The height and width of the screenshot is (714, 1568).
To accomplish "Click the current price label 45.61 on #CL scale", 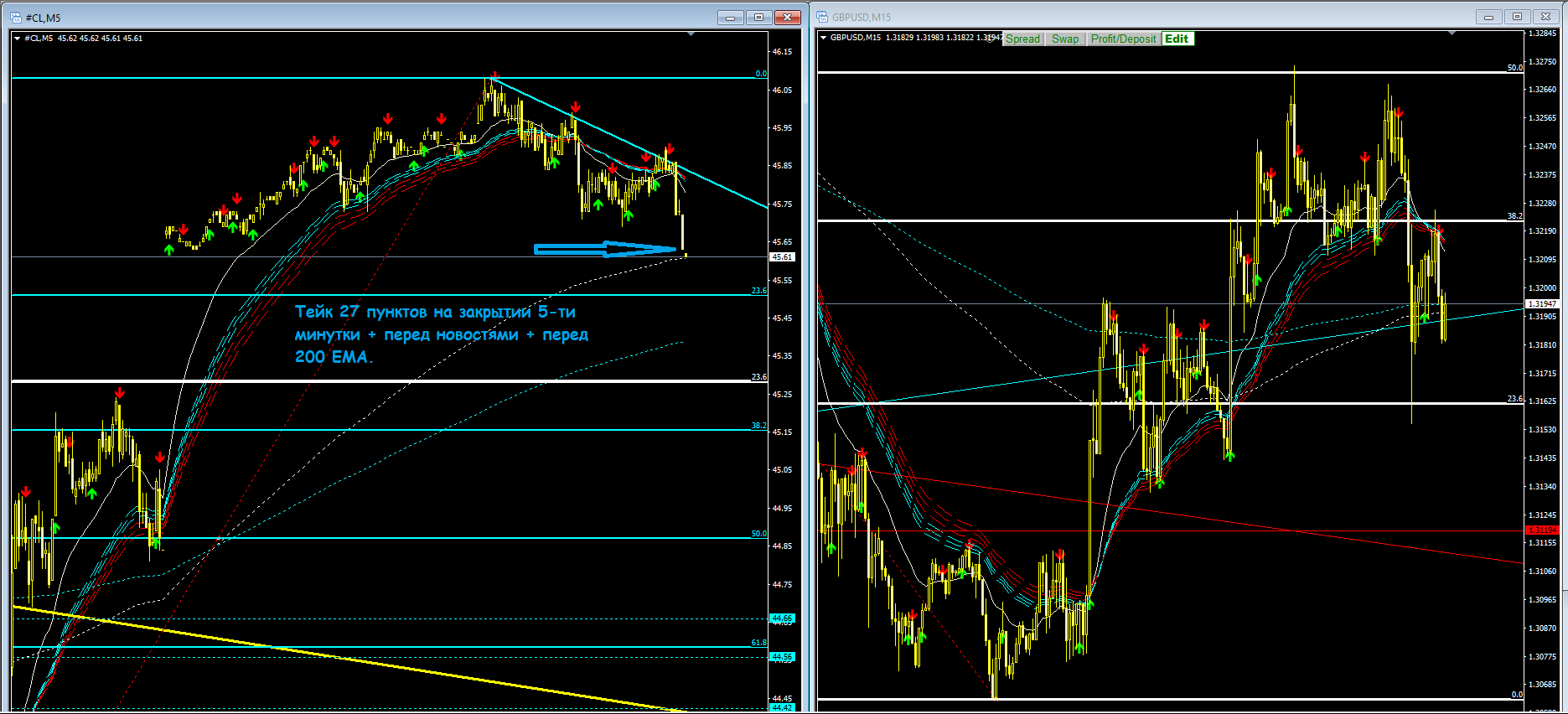I will click(782, 257).
